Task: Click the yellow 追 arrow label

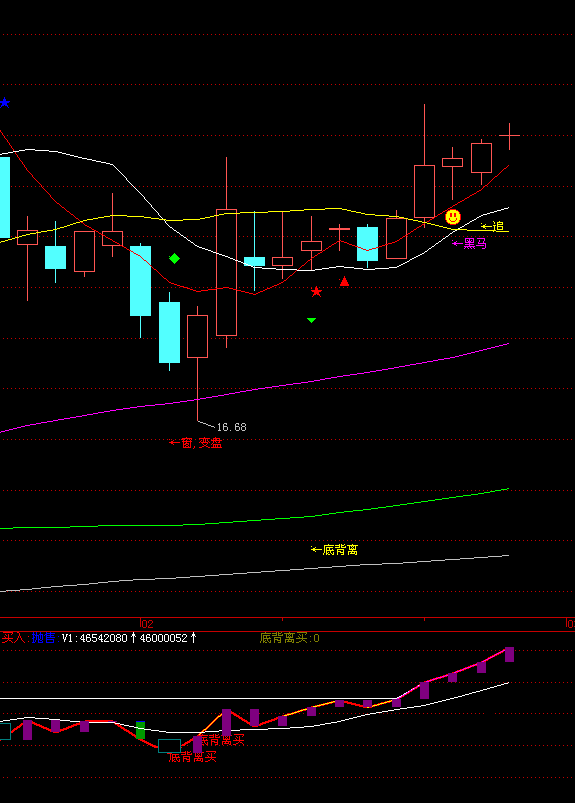Action: (x=493, y=226)
